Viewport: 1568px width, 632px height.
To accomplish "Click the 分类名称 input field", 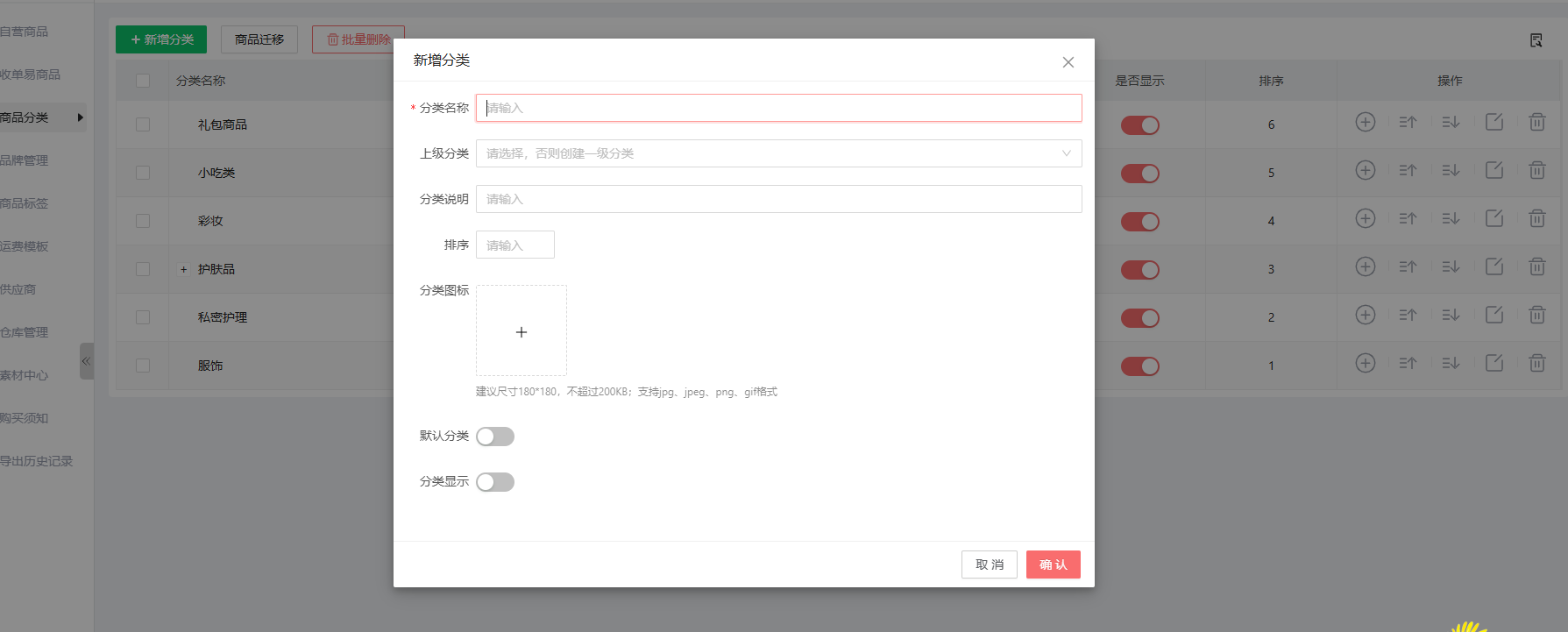I will click(778, 108).
